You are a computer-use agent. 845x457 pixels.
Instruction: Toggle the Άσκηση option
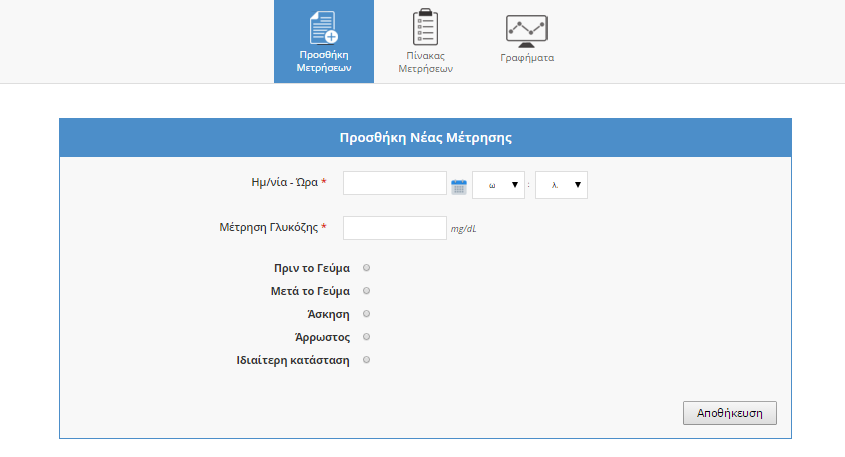click(367, 314)
